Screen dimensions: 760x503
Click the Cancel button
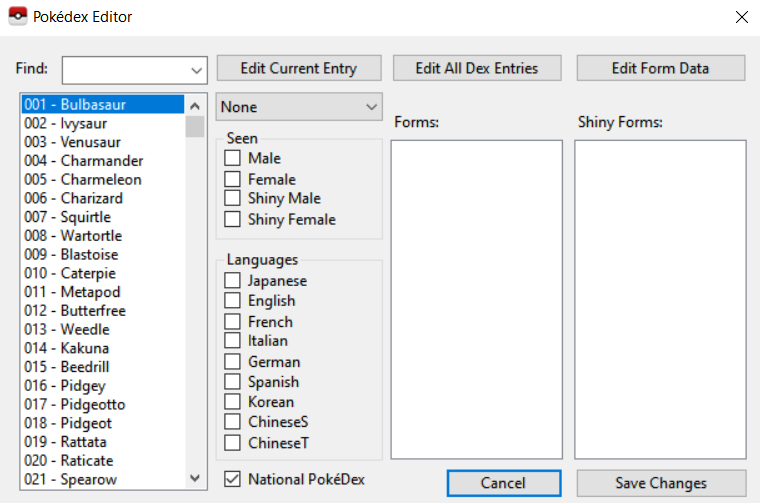pyautogui.click(x=504, y=483)
